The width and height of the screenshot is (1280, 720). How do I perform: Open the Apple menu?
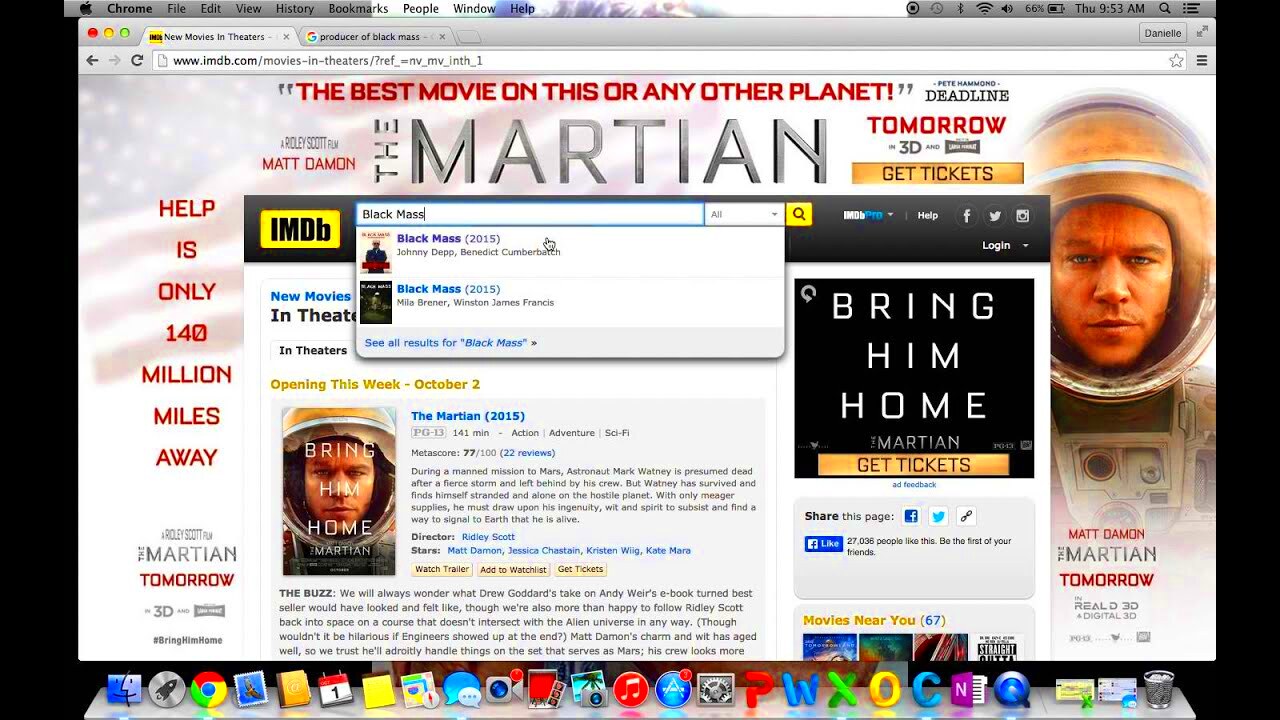87,8
